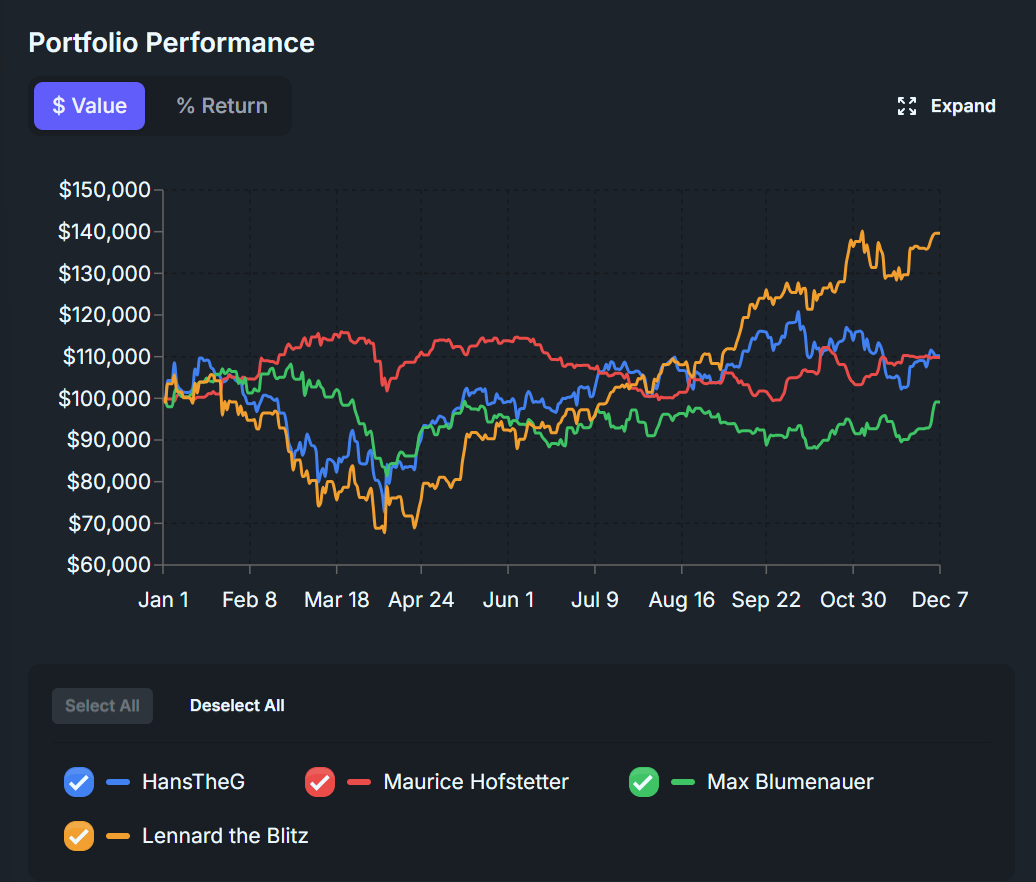Click the checkmark inside HansTheG's blue circle
1036x882 pixels.
click(78, 781)
